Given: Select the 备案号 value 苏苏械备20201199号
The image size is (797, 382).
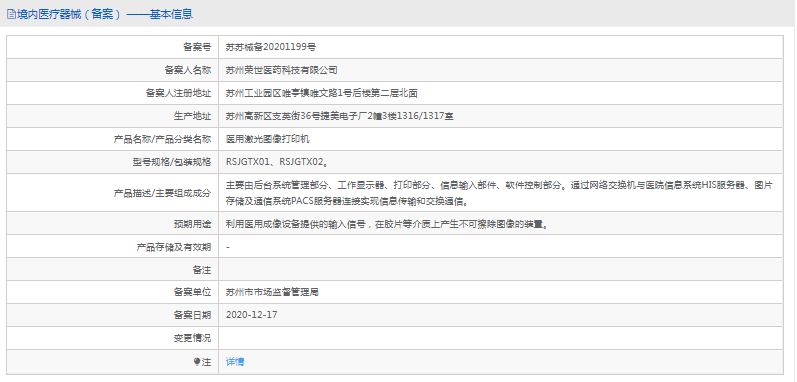Looking at the screenshot, I should 271,47.
